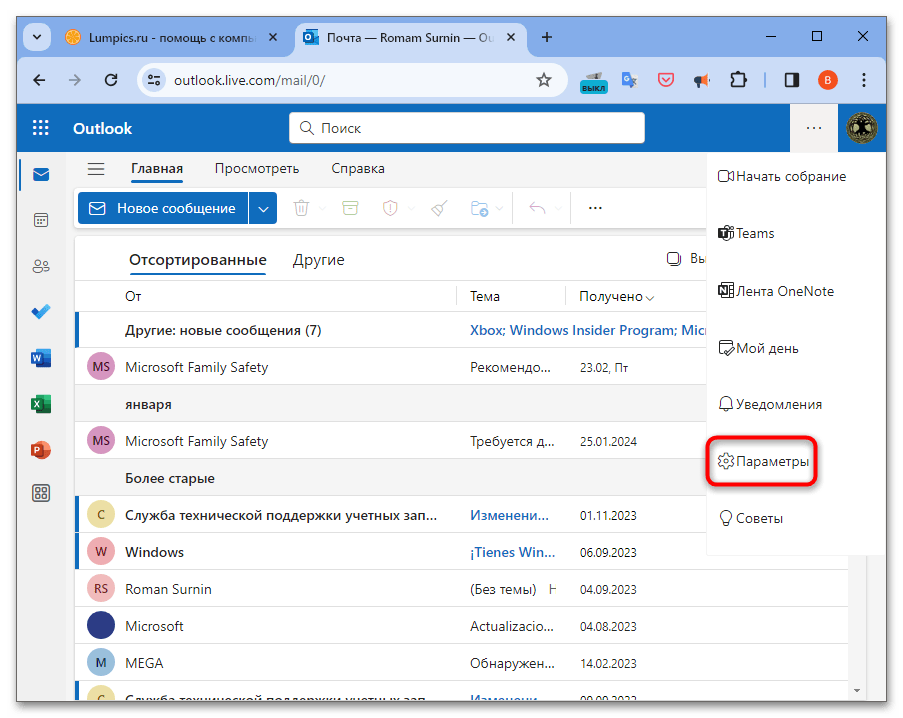Click the vertical scrollbar down arrow
This screenshot has width=903, height=718.
(857, 689)
